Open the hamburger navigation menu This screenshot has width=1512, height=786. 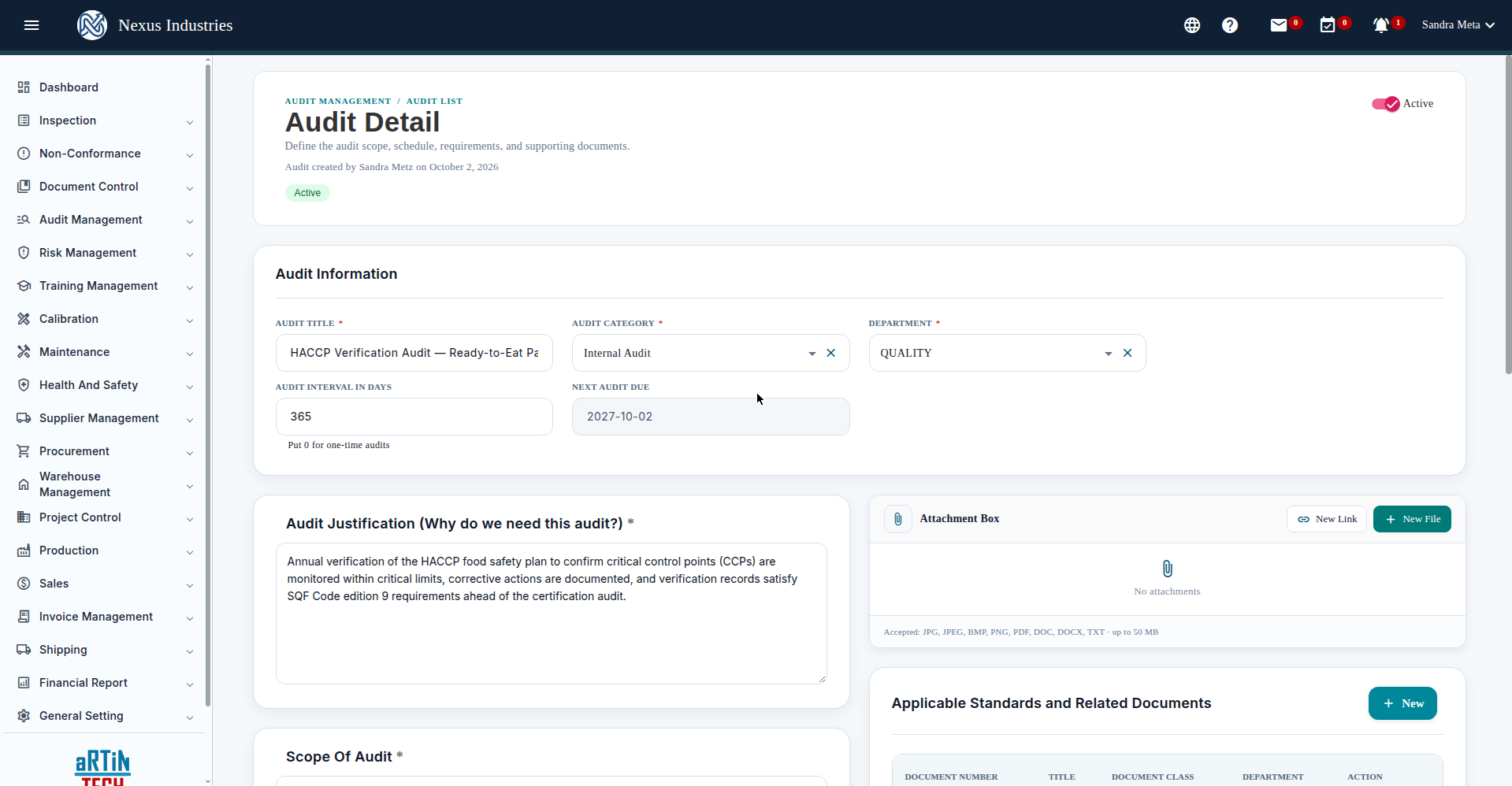coord(32,25)
